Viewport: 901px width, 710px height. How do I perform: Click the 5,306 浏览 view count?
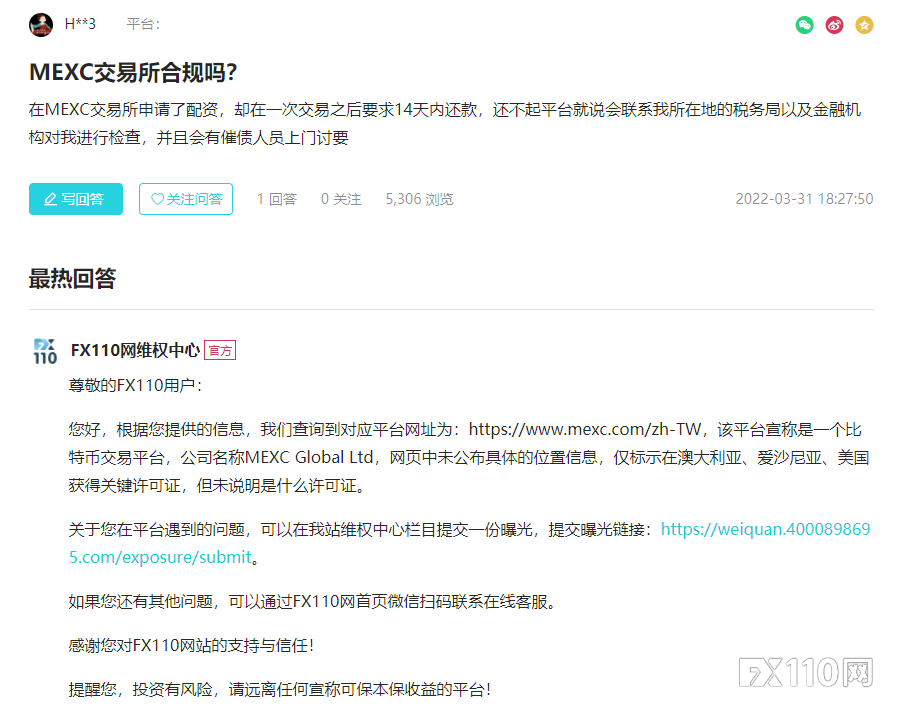coord(419,199)
